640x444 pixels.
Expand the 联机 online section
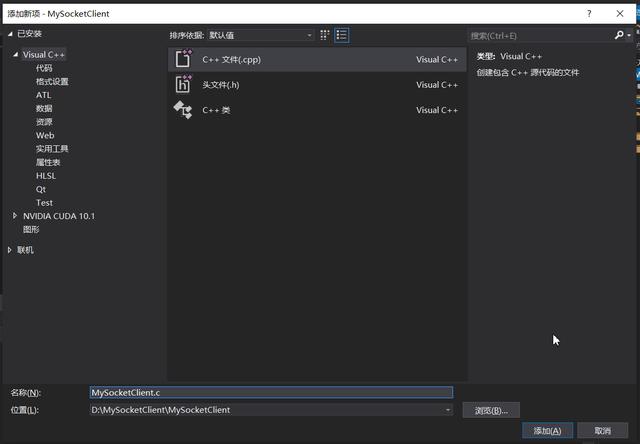9,250
